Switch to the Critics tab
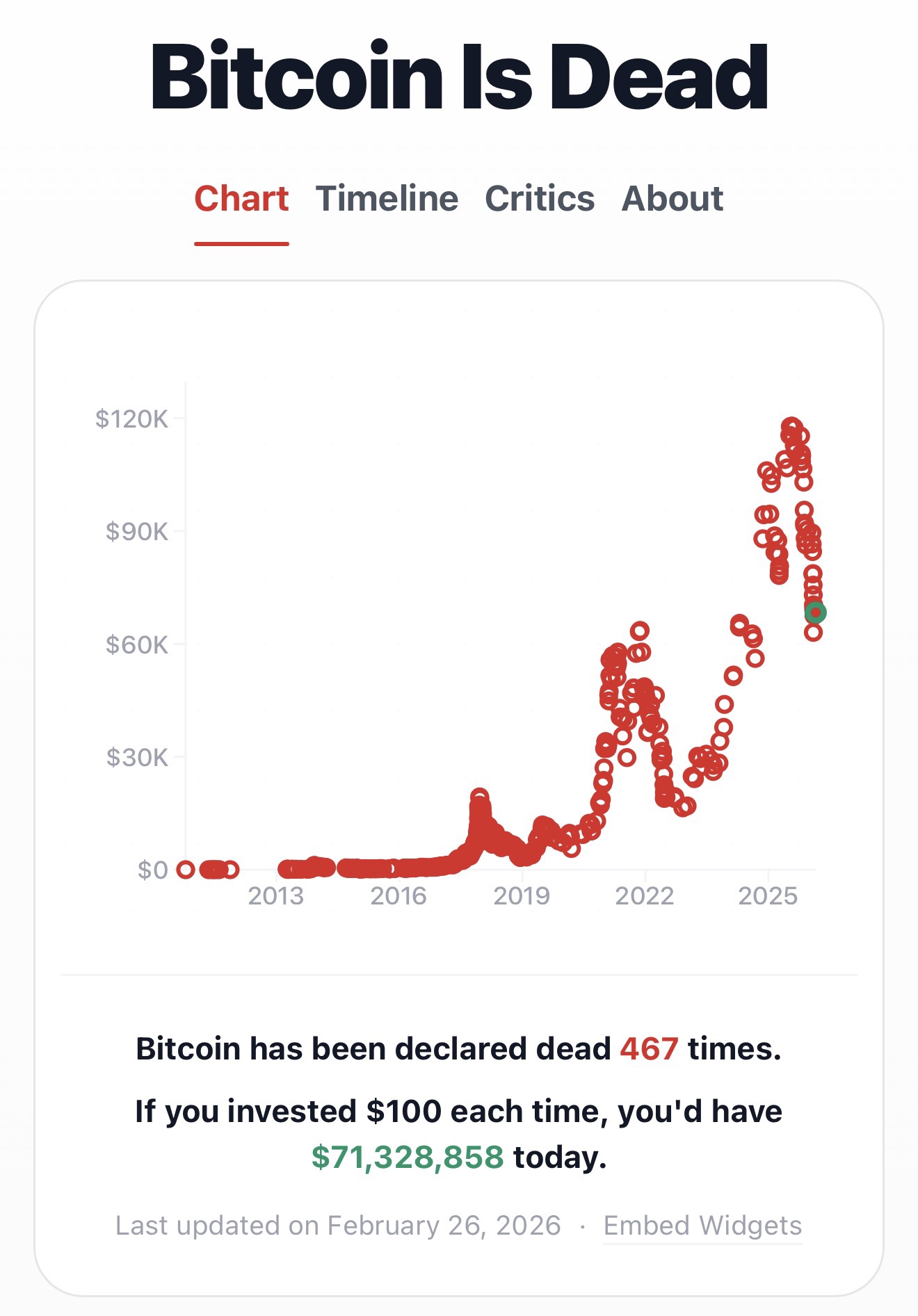918x1316 pixels. pos(539,199)
